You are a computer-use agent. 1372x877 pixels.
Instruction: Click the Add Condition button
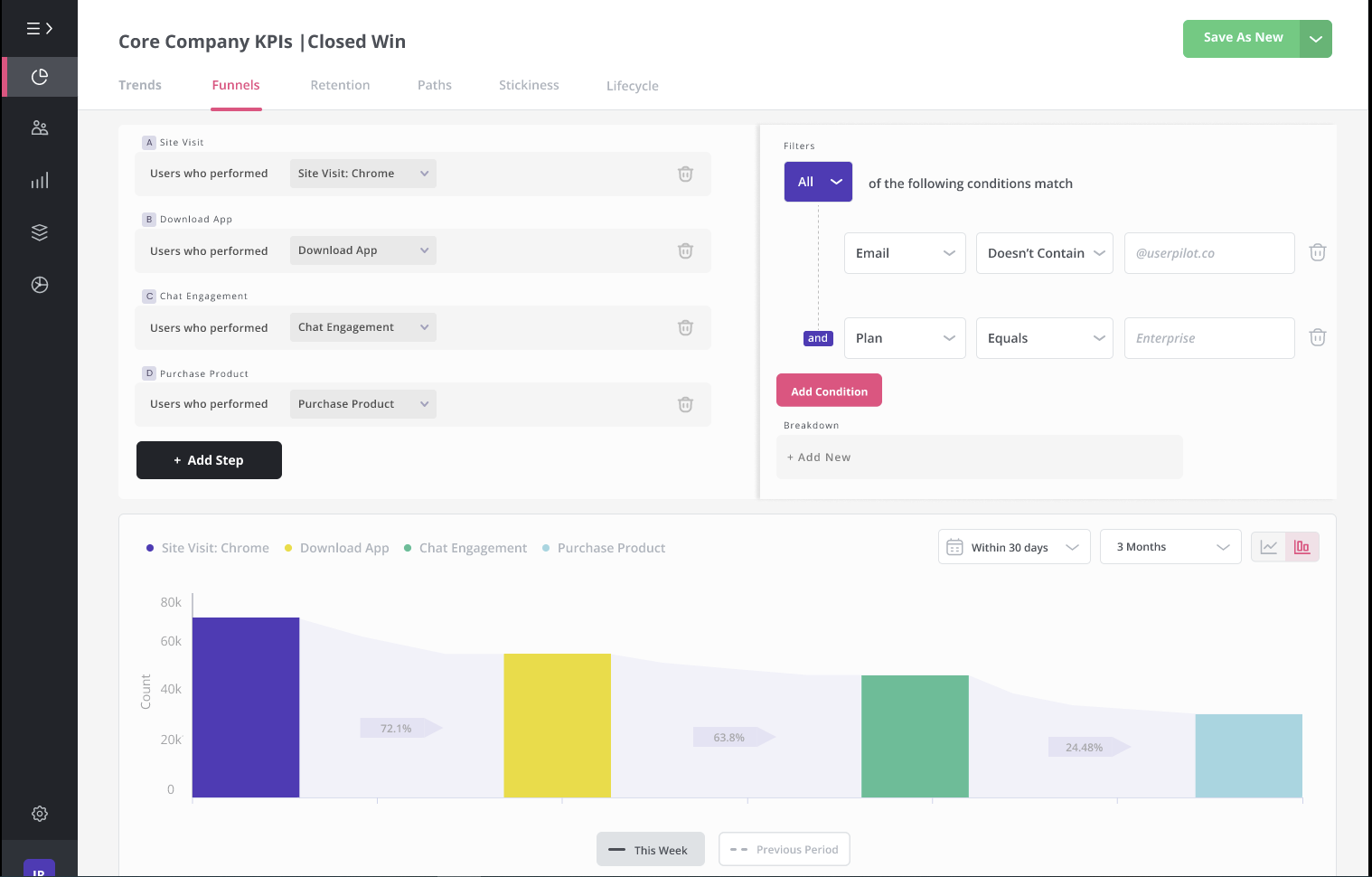828,390
